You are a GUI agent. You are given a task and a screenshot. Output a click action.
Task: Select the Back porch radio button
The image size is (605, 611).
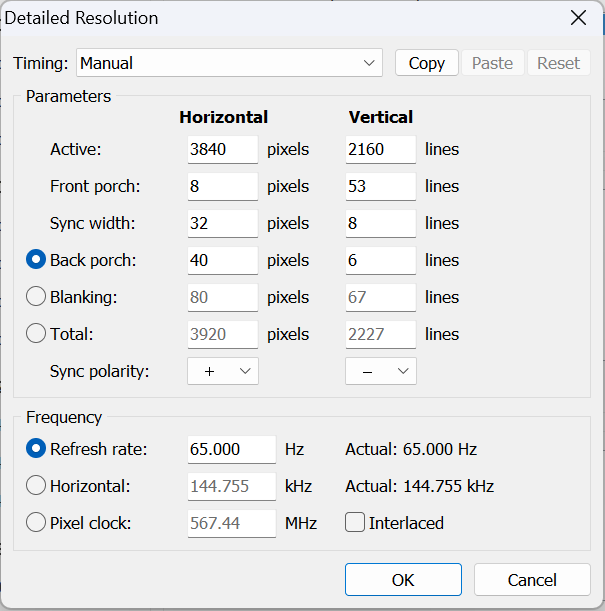(36, 260)
